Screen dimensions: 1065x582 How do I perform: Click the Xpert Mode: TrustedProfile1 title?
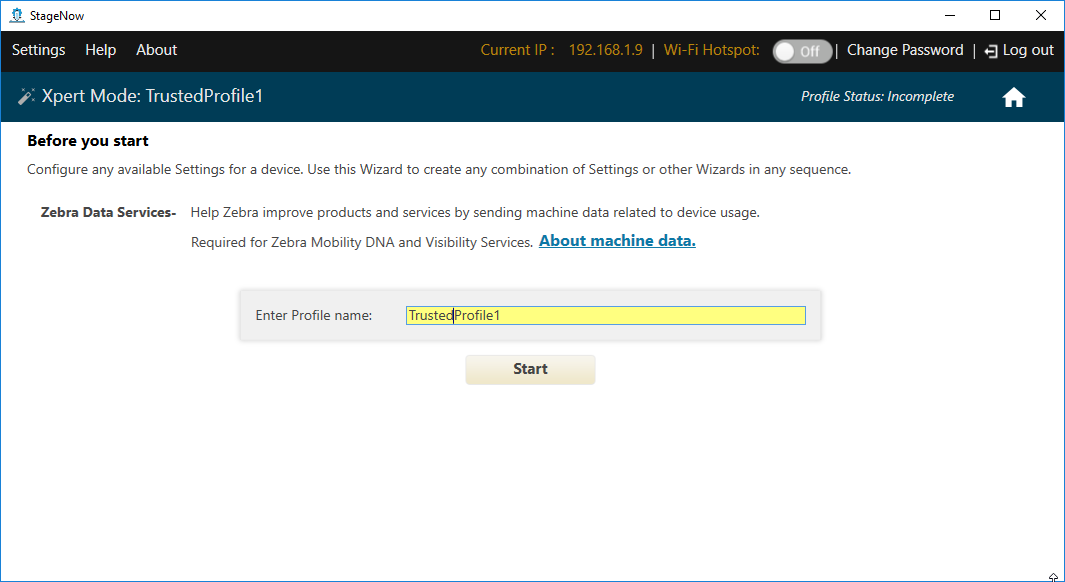point(152,97)
